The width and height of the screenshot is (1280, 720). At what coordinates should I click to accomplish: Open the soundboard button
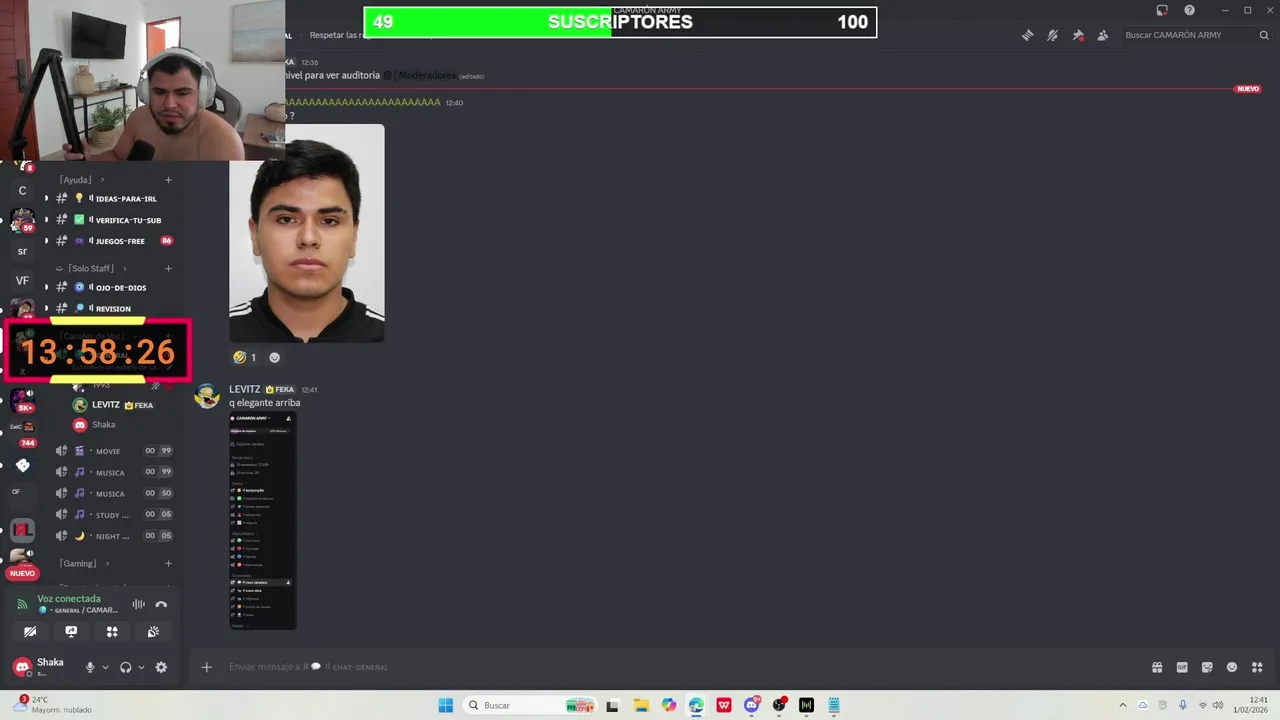point(153,632)
